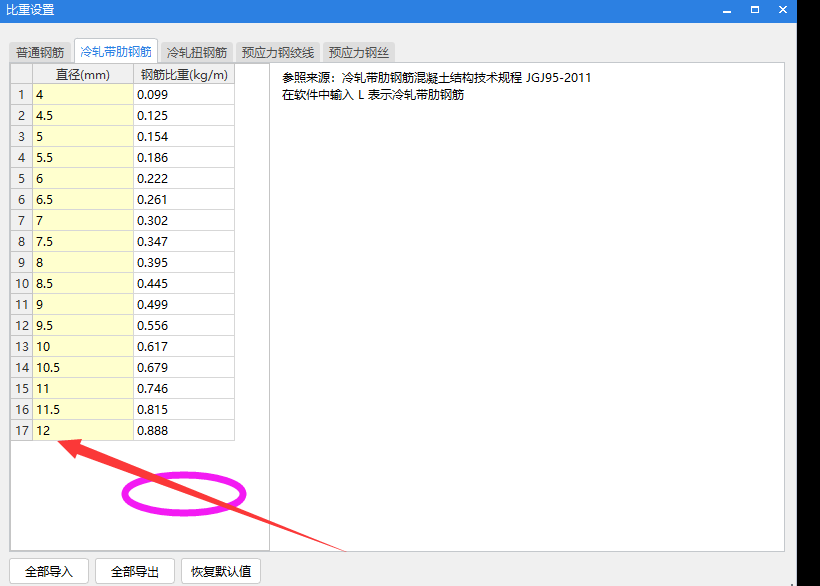Select the 预应力钢绞线 tab

click(x=281, y=52)
